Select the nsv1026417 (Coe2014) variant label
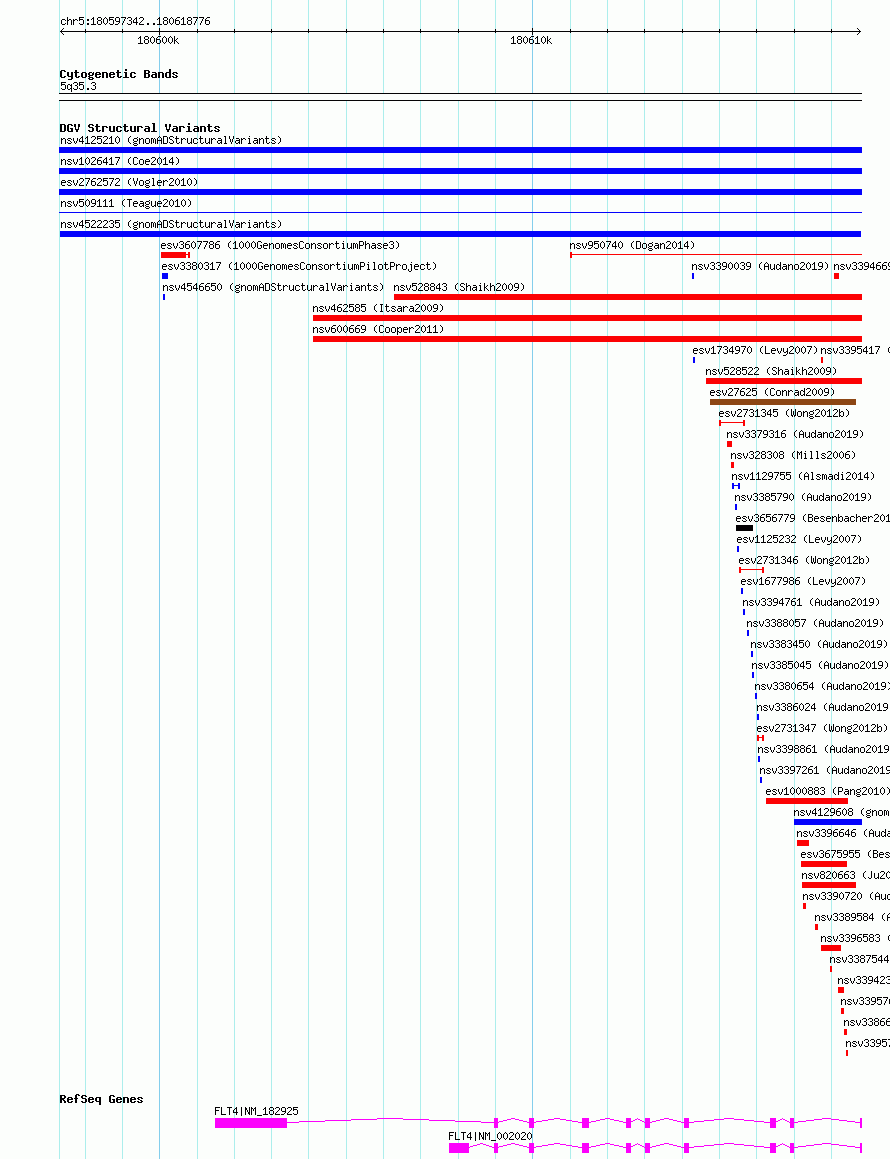Image resolution: width=890 pixels, height=1159 pixels. pyautogui.click(x=120, y=161)
